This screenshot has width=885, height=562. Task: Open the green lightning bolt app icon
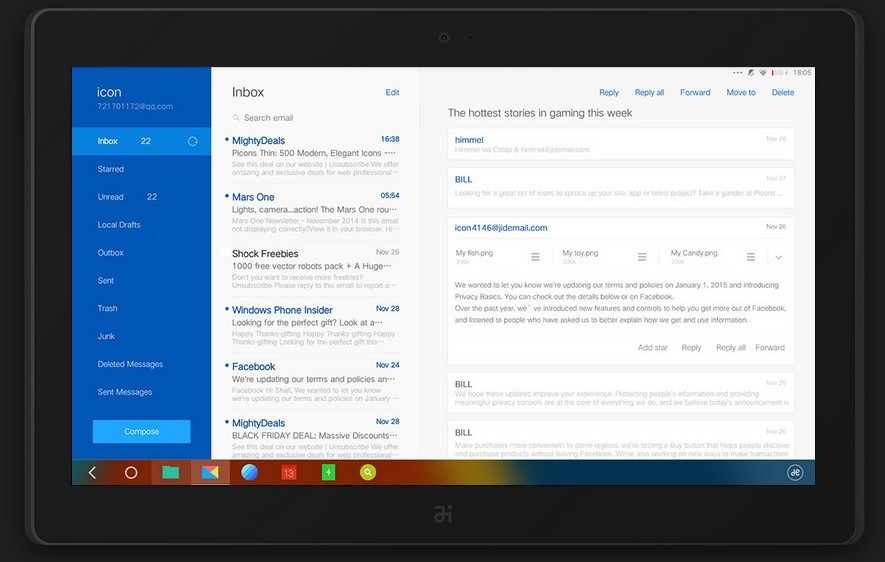[328, 472]
